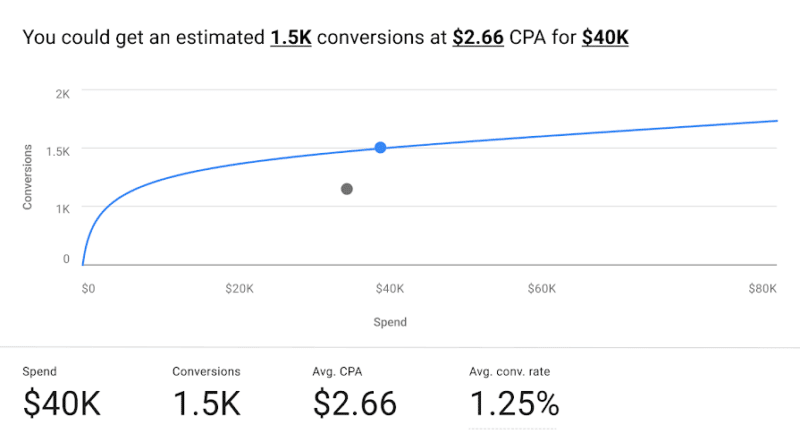Image resolution: width=800 pixels, height=442 pixels.
Task: Select the large 1.5K Conversions metric value
Action: click(x=207, y=403)
